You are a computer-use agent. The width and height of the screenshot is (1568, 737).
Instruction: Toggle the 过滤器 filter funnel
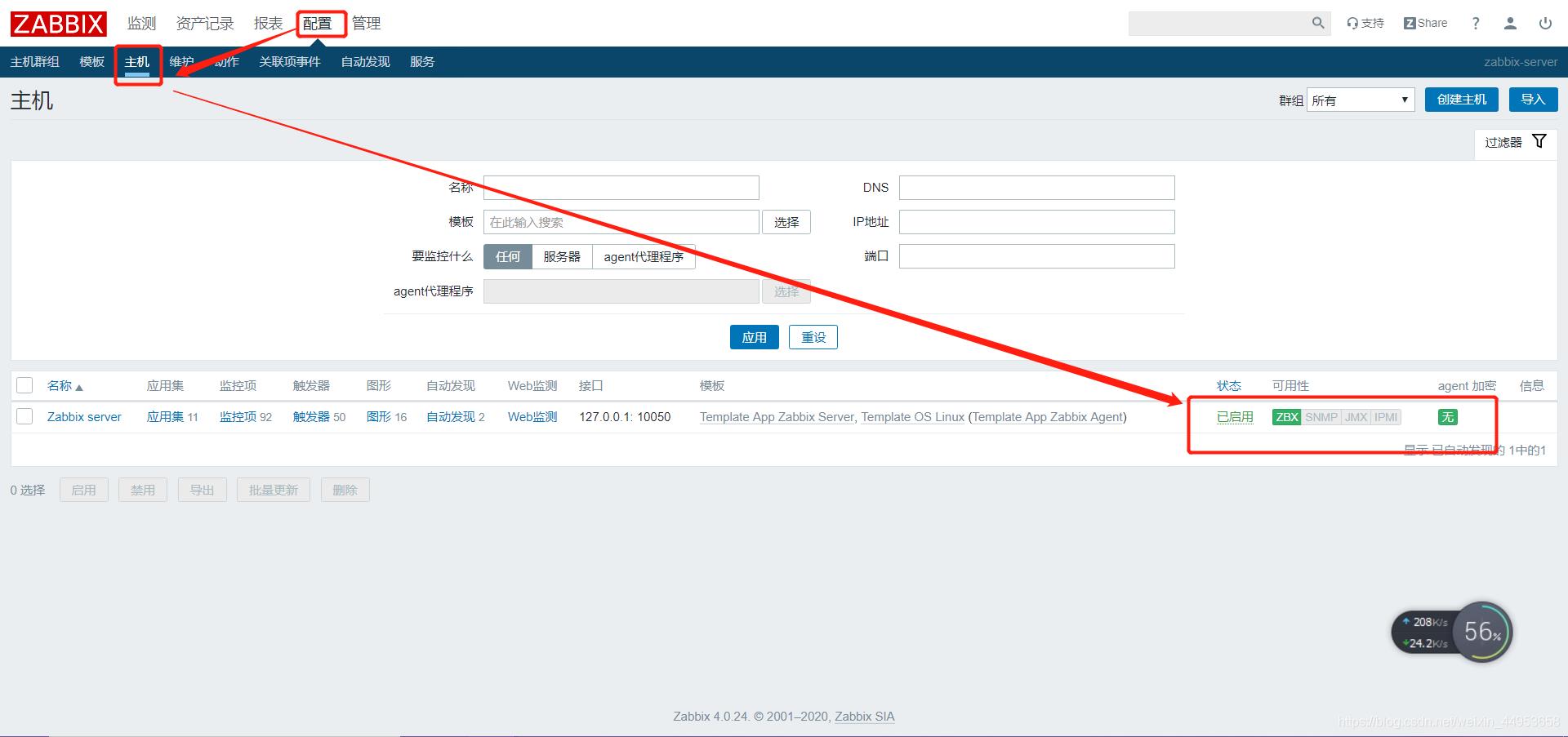(1516, 142)
